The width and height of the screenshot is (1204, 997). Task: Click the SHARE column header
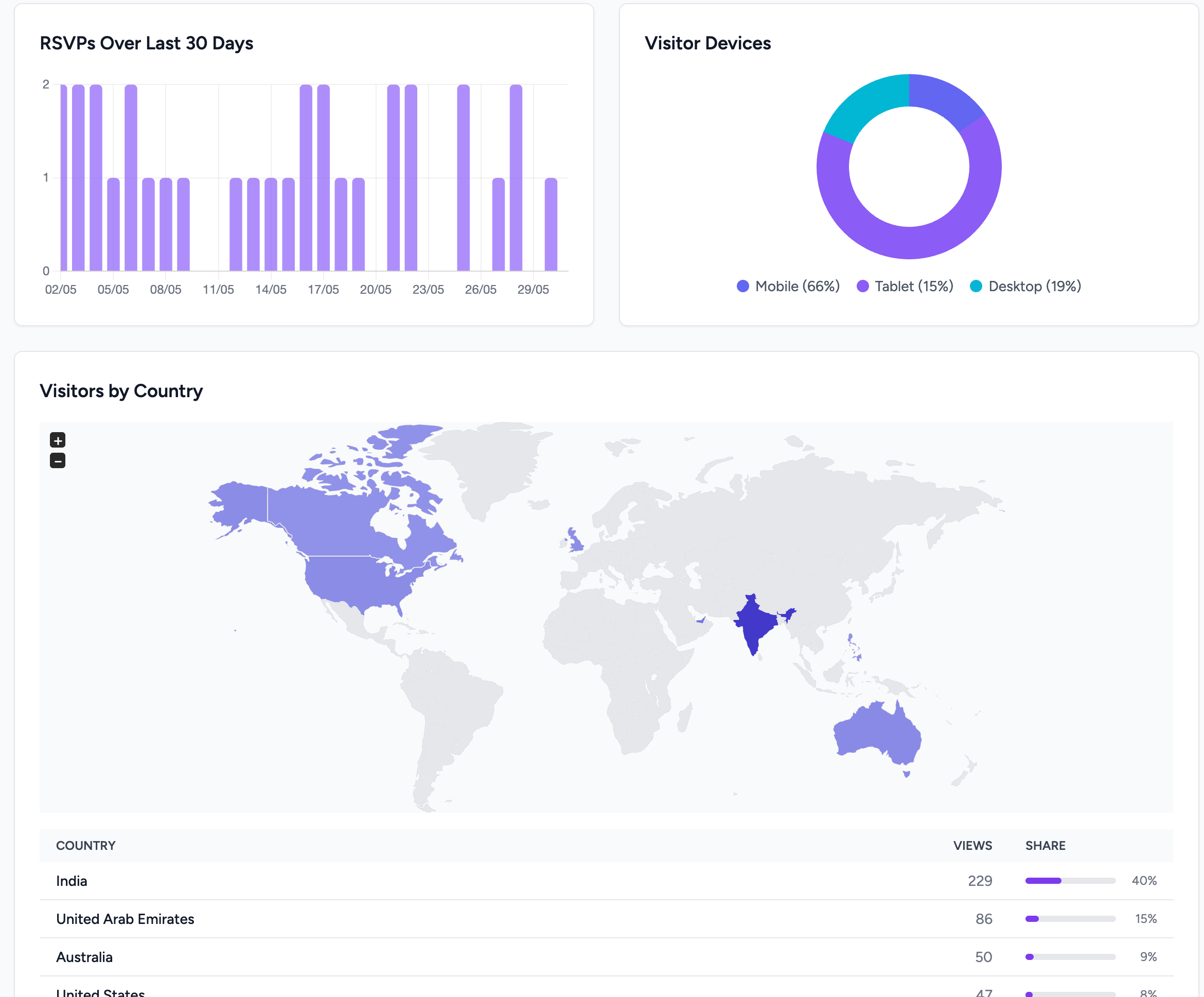click(x=1045, y=846)
